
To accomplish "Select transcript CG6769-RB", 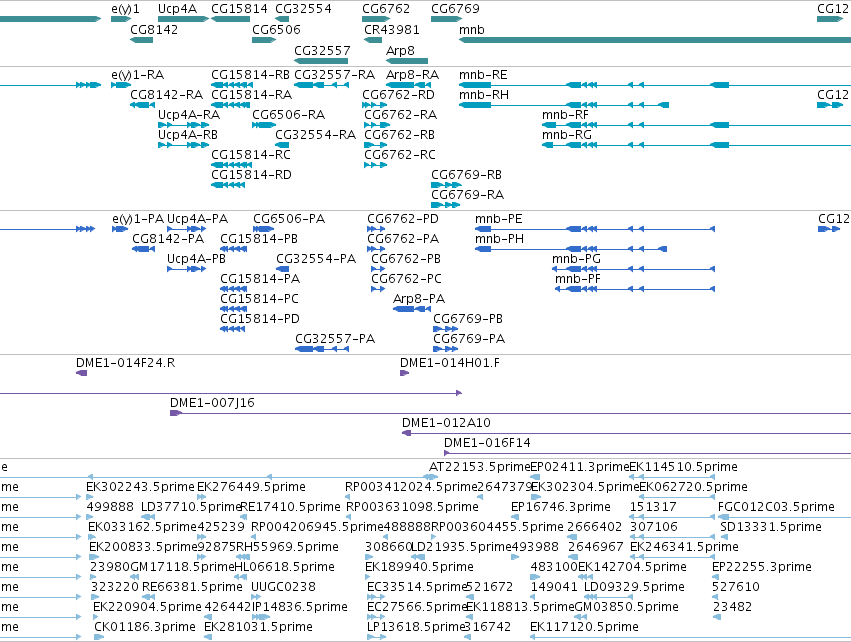I will pyautogui.click(x=446, y=185).
